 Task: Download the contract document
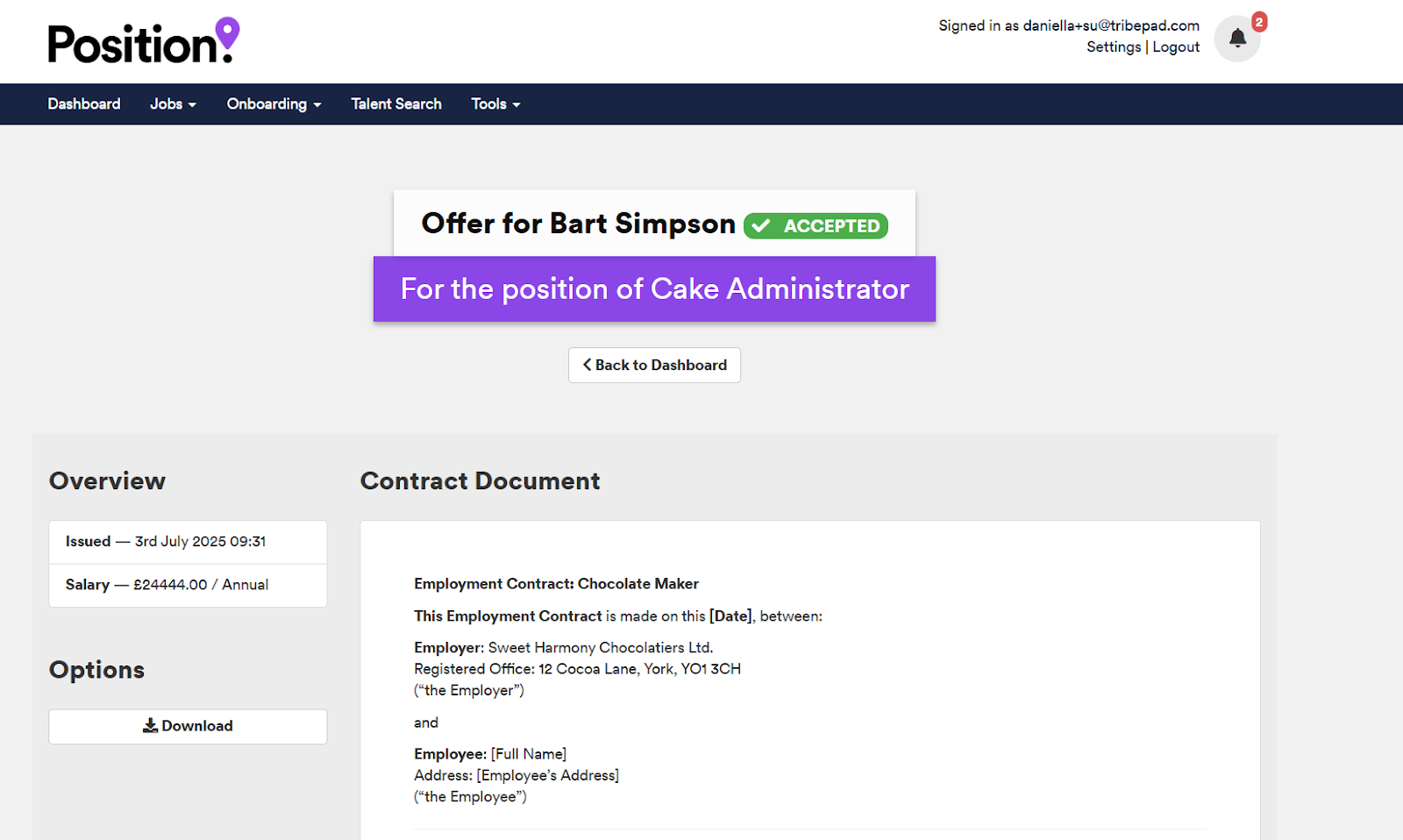188,726
